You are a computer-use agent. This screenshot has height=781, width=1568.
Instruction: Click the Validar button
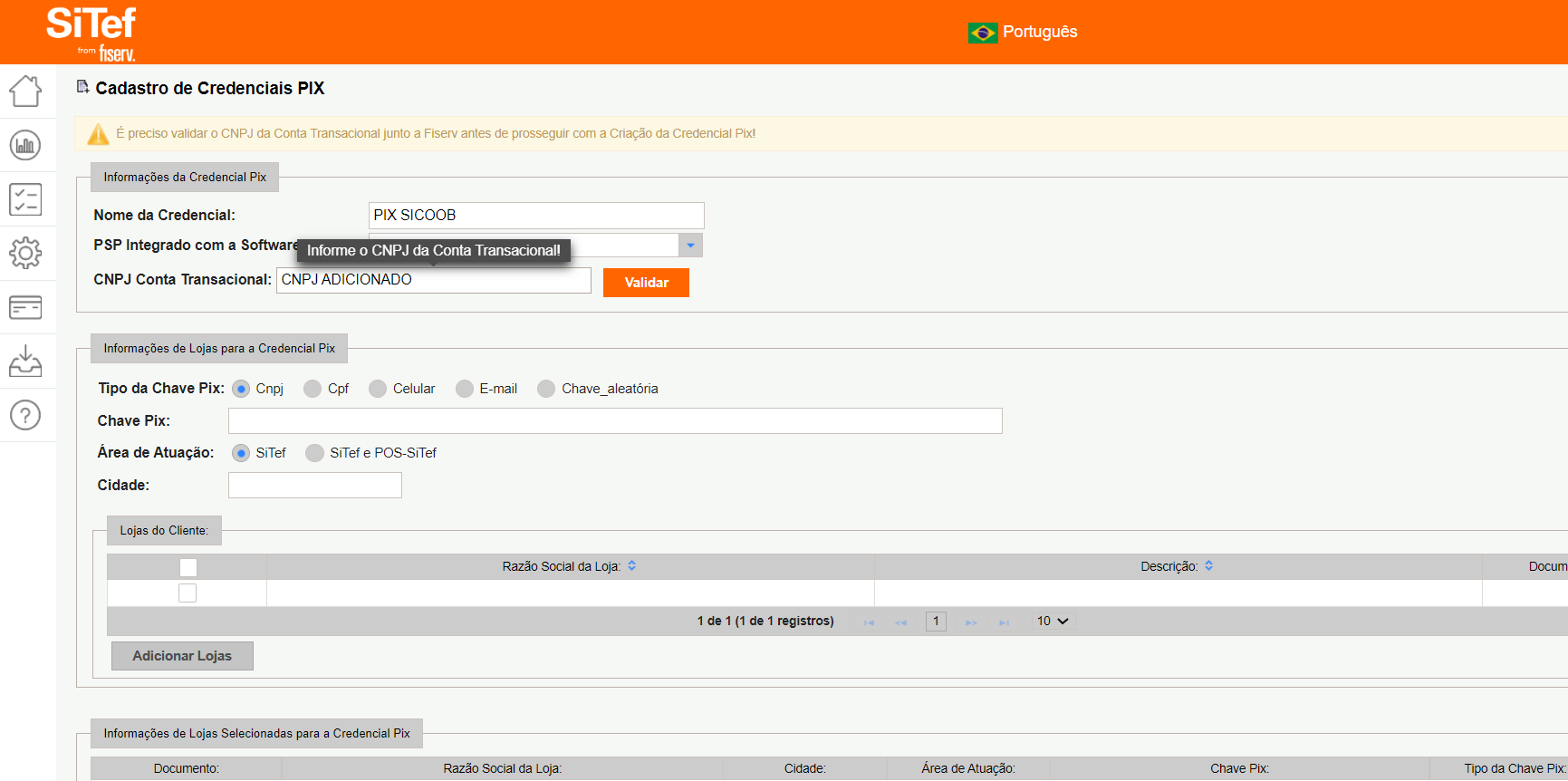(x=646, y=283)
